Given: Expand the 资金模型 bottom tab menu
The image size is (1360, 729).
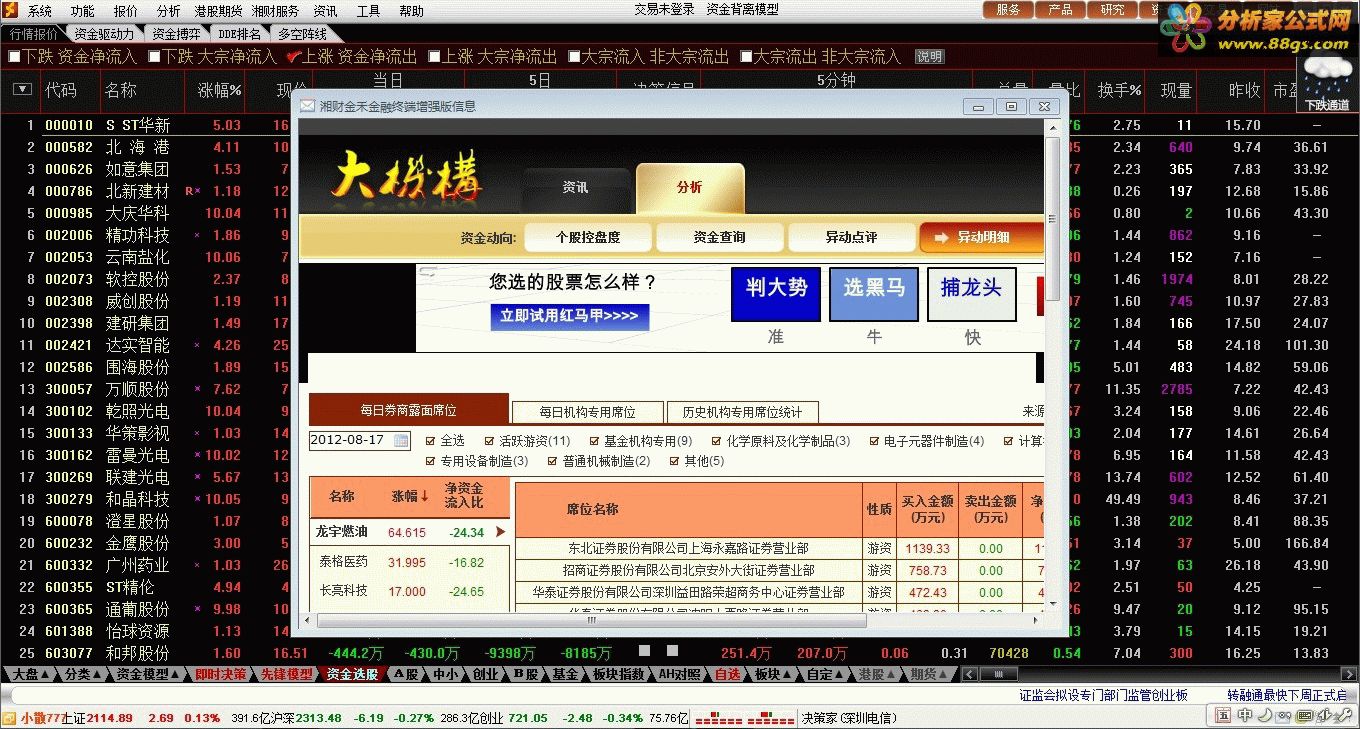Looking at the screenshot, I should pyautogui.click(x=176, y=675).
